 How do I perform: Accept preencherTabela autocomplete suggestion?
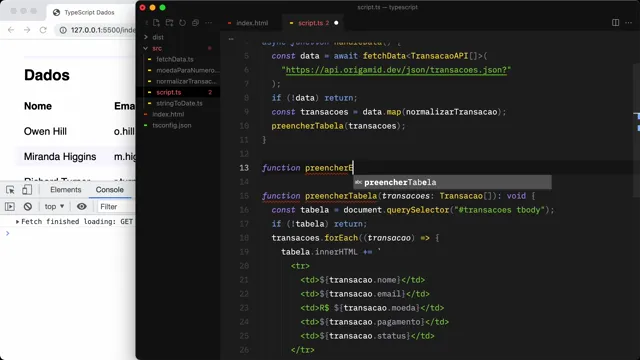[x=452, y=182]
